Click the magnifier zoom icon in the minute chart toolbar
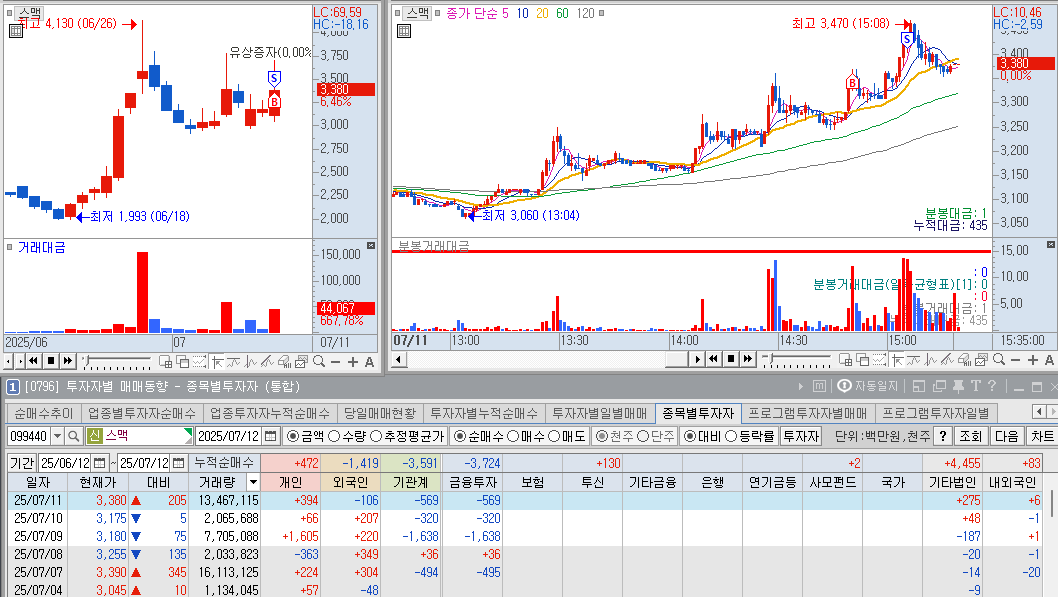The height and width of the screenshot is (597, 1058). [999, 360]
